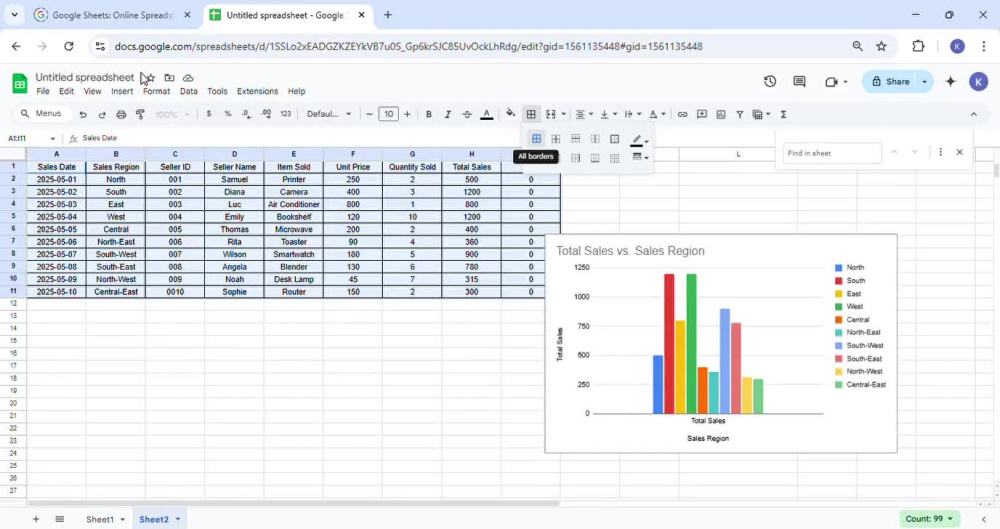Click the Undo icon in toolbar

pyautogui.click(x=83, y=114)
